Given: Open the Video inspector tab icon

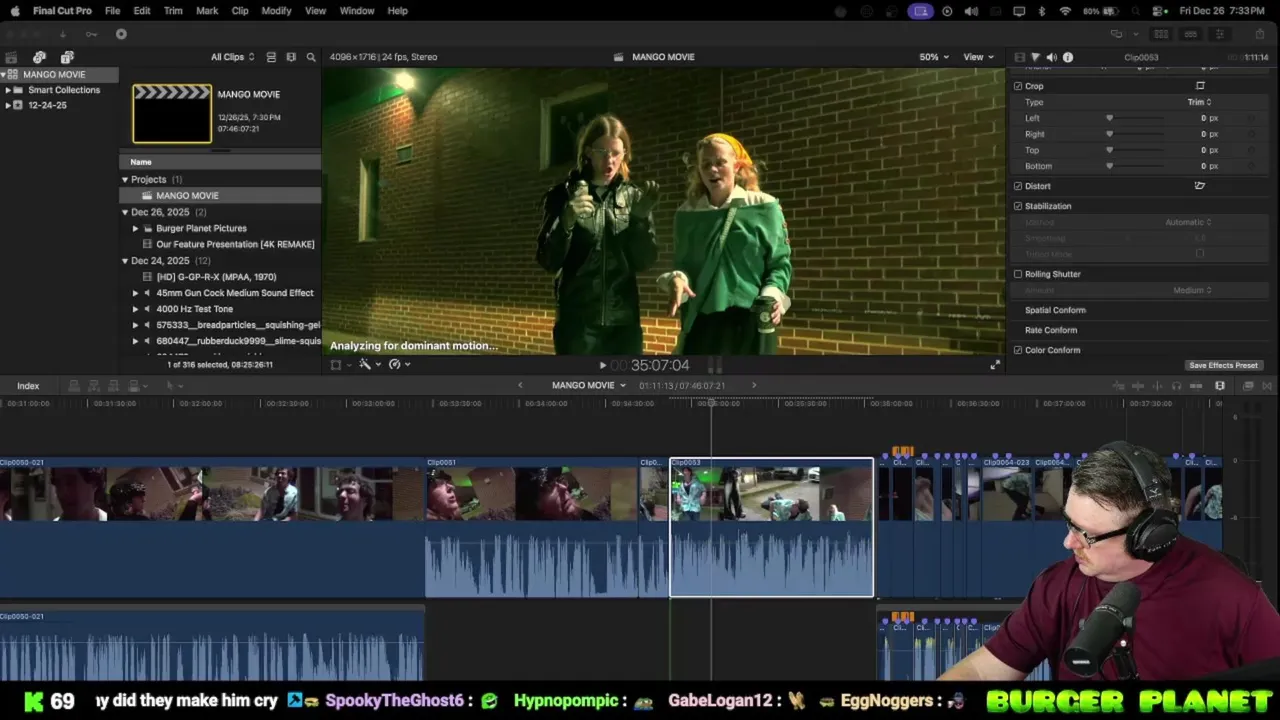Looking at the screenshot, I should [x=1019, y=57].
